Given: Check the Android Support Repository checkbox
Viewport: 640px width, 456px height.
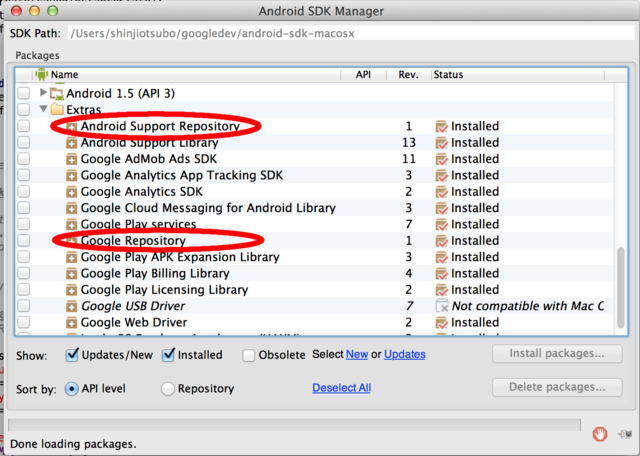Looking at the screenshot, I should 24,126.
